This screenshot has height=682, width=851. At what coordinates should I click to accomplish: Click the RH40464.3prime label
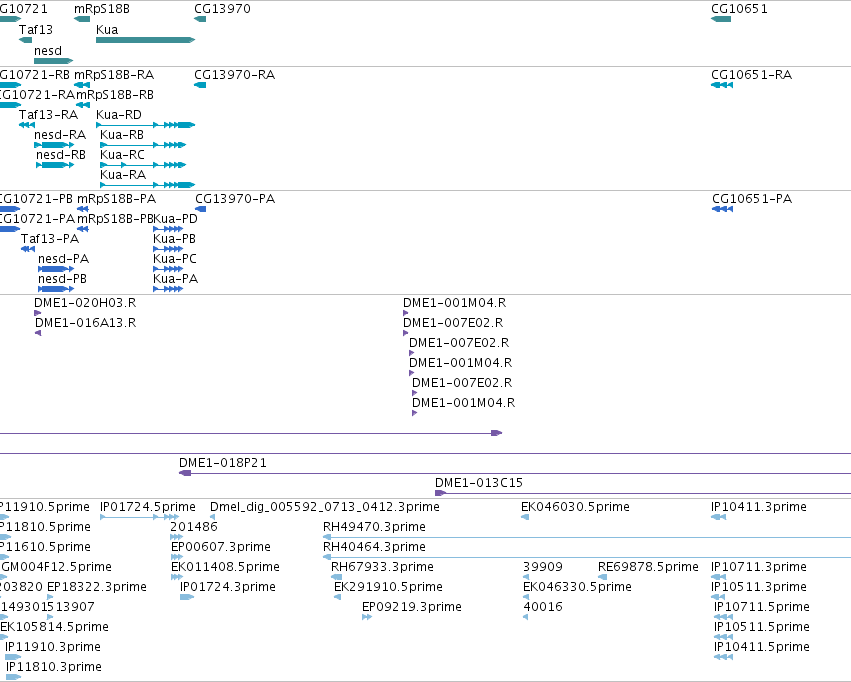(374, 547)
